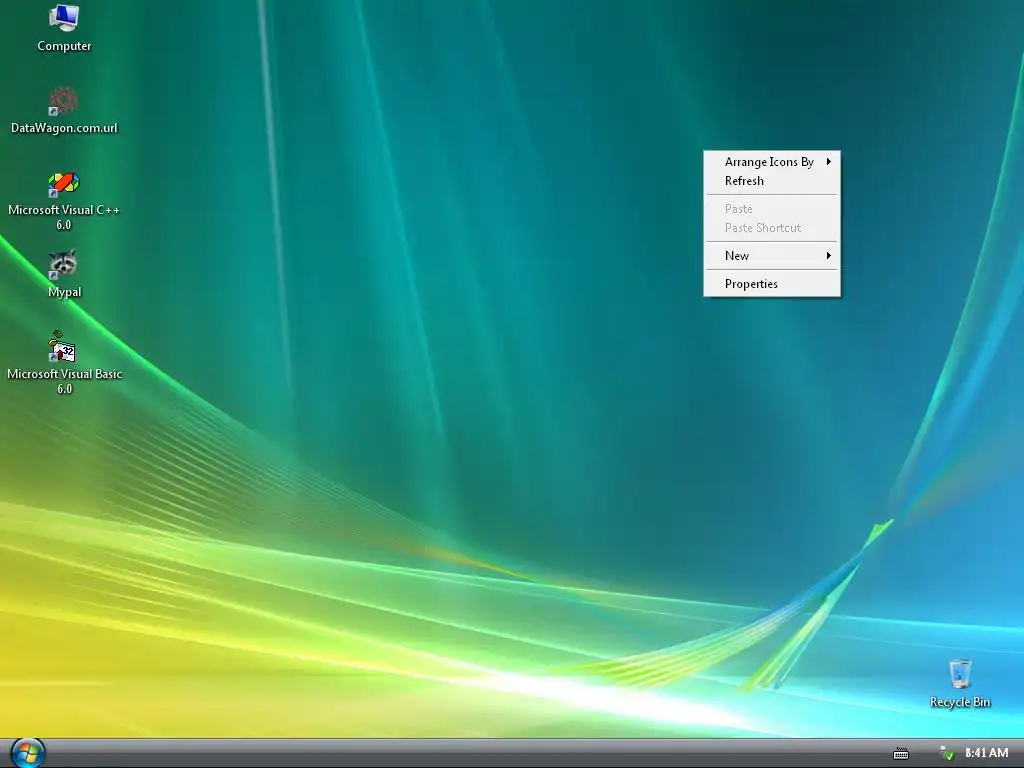1024x768 pixels.
Task: Open the Start menu orb
Action: (27, 753)
